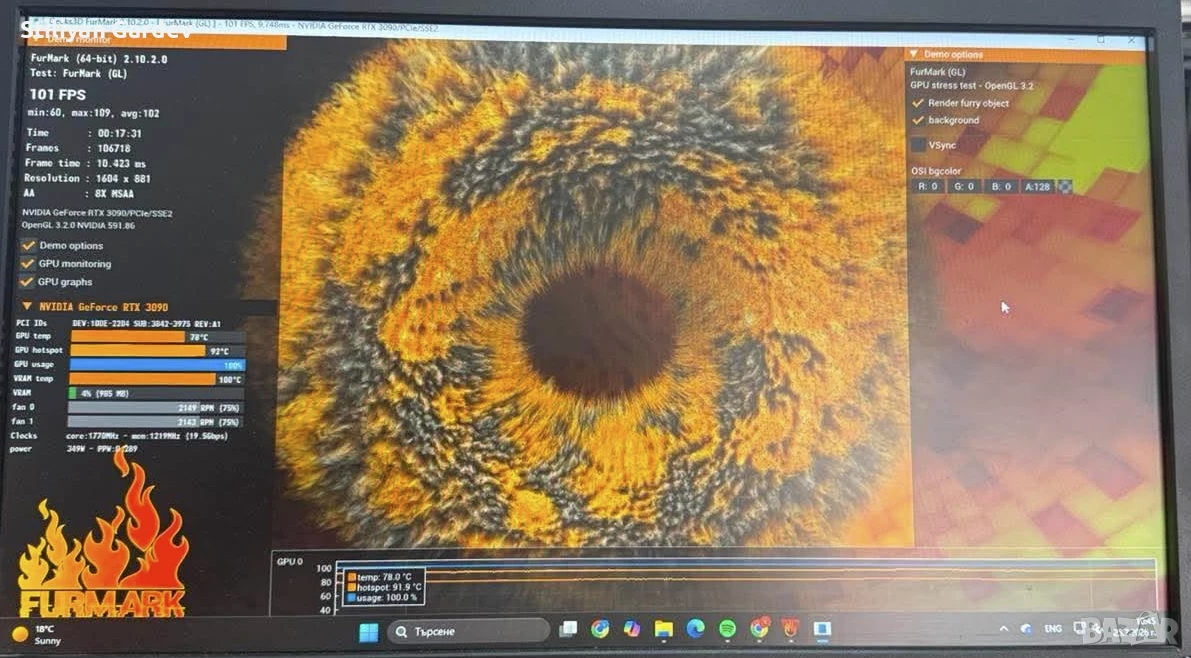Open Task View from the taskbar
The width and height of the screenshot is (1191, 658).
[x=567, y=629]
